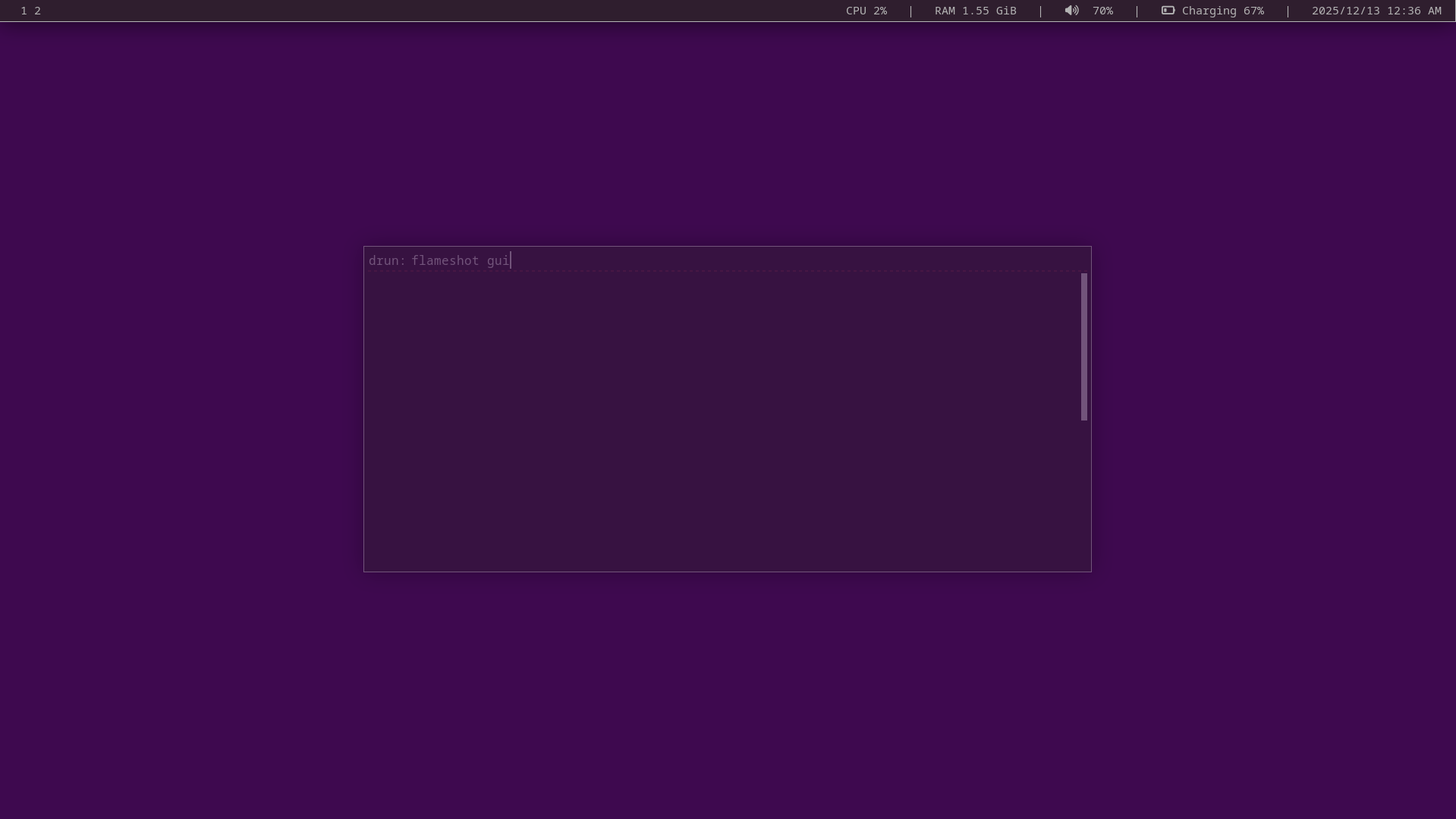This screenshot has height=819, width=1456.
Task: Click the launcher's vertical scrollbar handle
Action: point(1083,347)
